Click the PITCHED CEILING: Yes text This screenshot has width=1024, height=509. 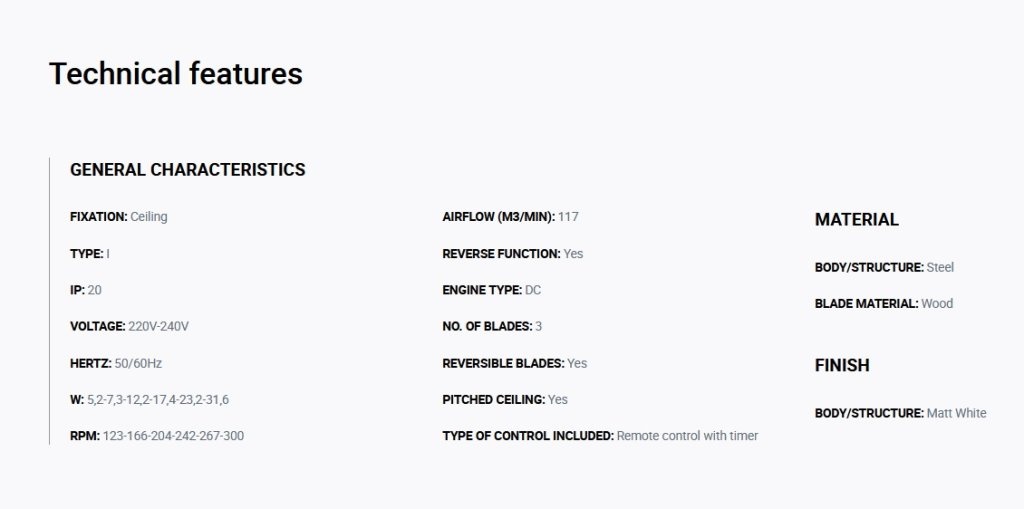point(505,400)
